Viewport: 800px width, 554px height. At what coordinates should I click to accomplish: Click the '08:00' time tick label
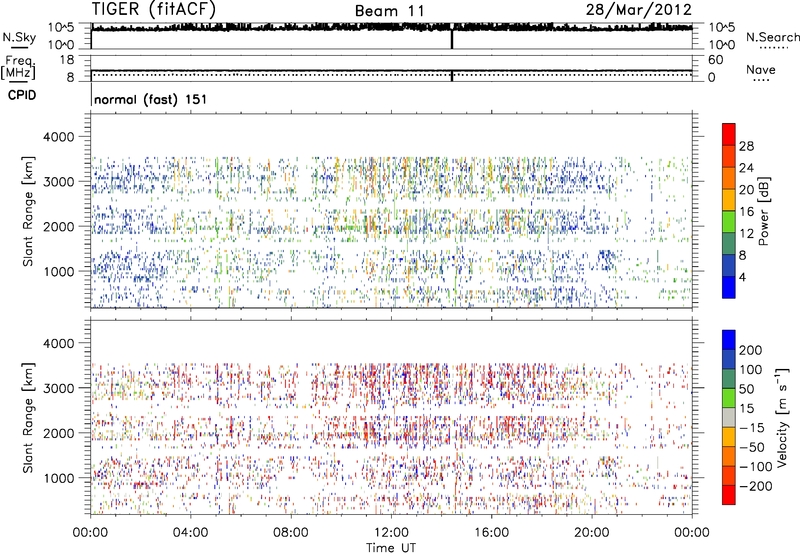click(x=291, y=533)
